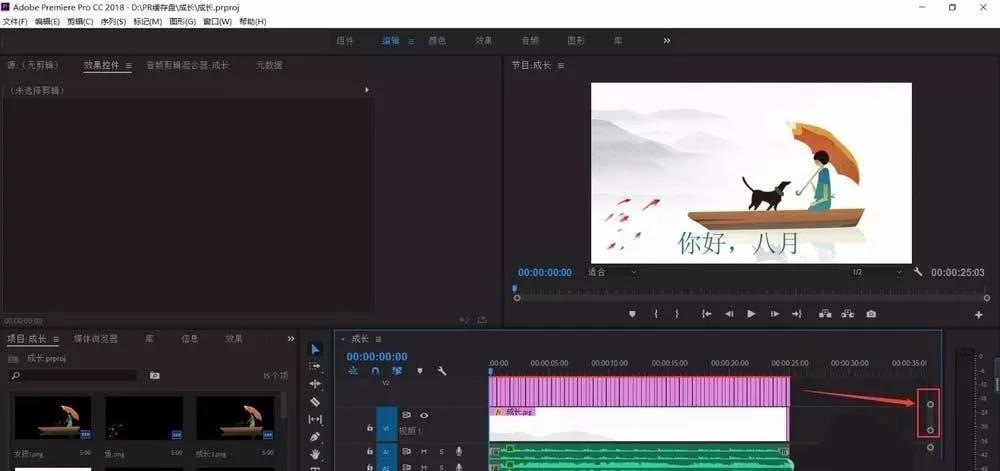Click the program monitor settings wrench

tap(918, 272)
